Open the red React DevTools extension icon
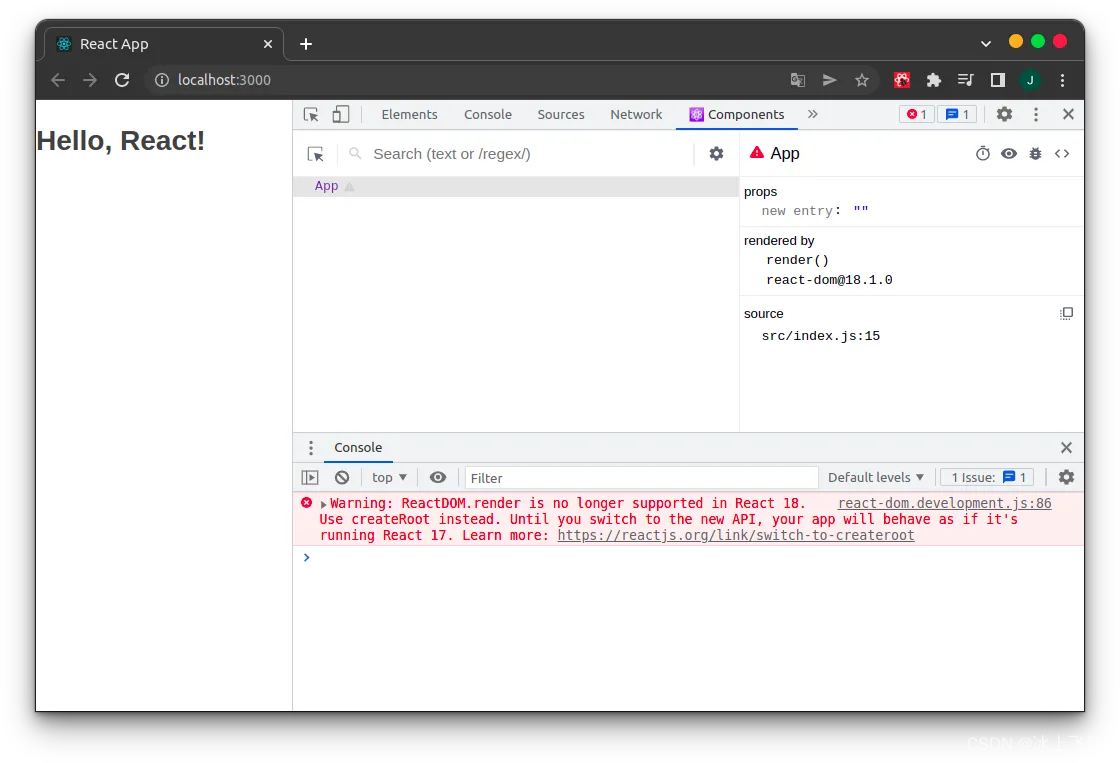 click(901, 80)
